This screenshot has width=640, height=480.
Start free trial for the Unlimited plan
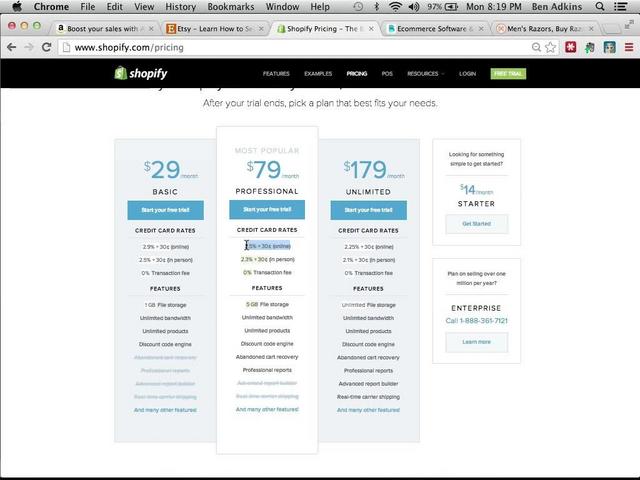(x=369, y=210)
